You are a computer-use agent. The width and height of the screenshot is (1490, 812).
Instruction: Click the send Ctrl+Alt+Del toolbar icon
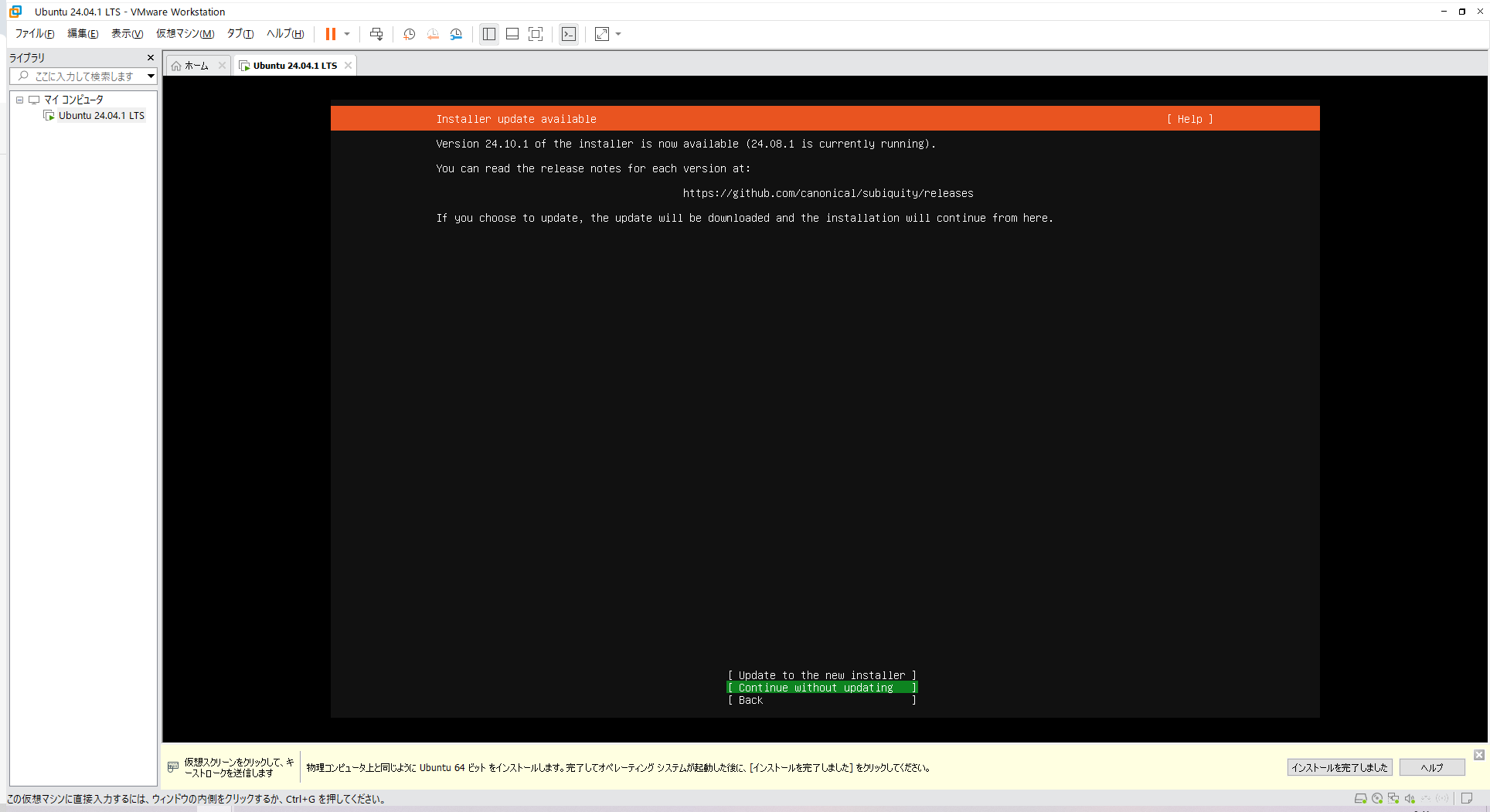[x=376, y=34]
